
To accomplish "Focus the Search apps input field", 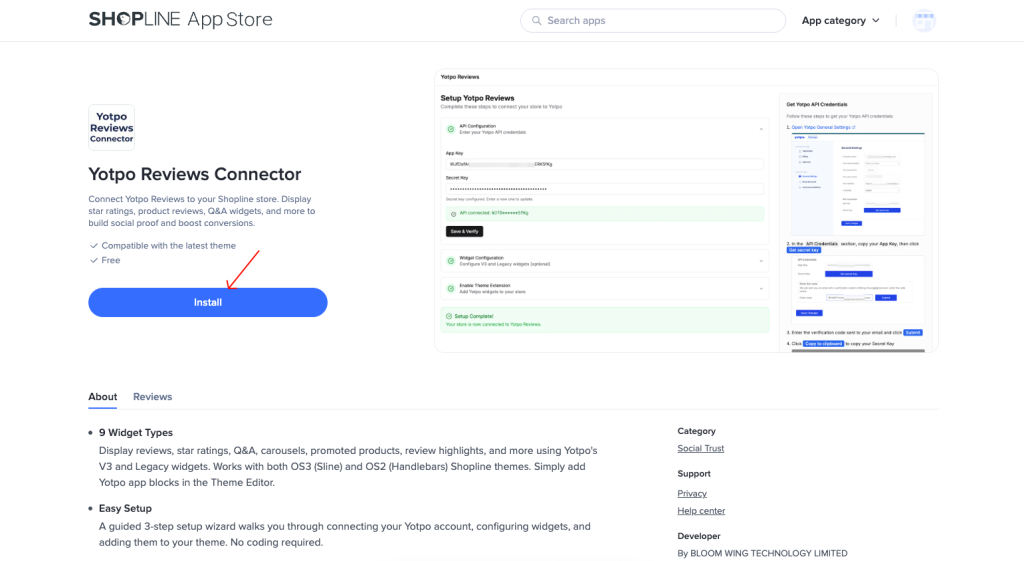I will coord(660,21).
